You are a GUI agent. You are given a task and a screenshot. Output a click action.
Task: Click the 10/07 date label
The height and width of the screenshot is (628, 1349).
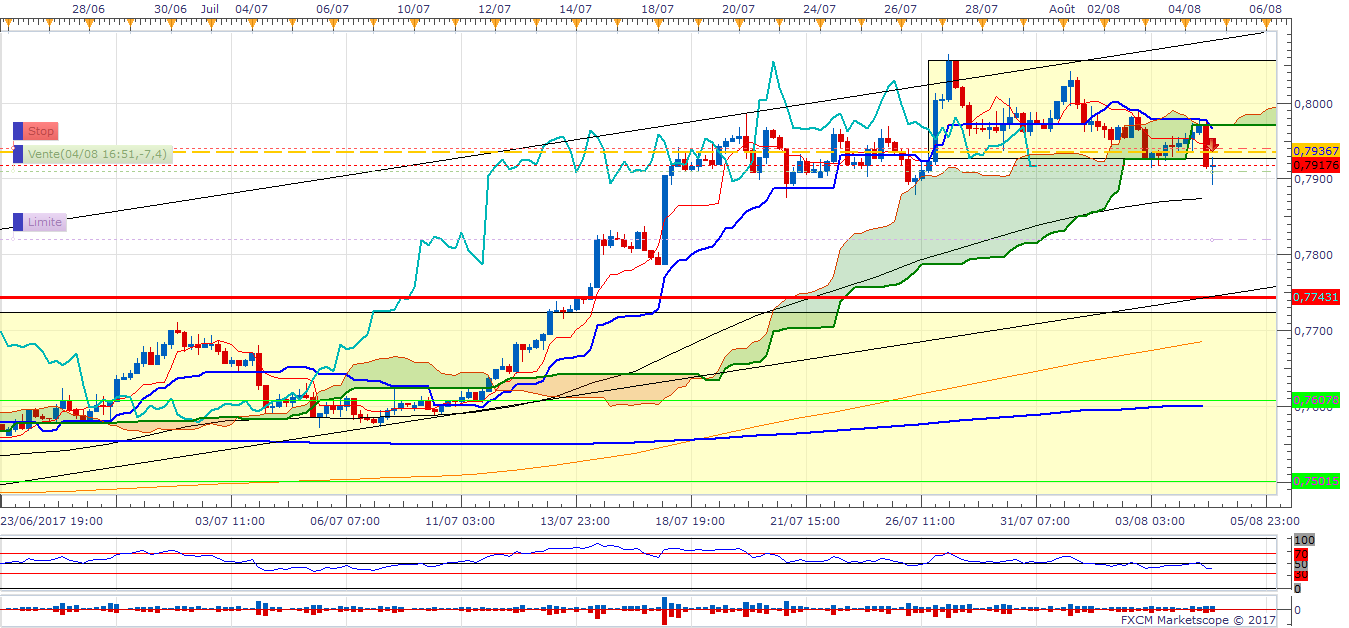point(414,8)
